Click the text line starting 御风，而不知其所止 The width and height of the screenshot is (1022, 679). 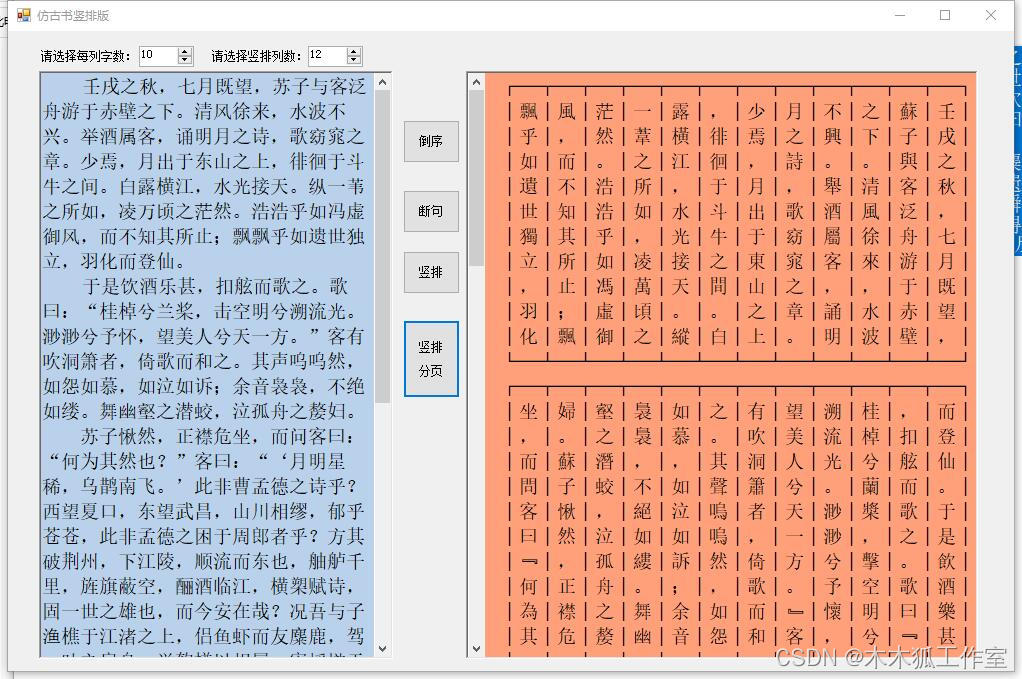click(203, 236)
